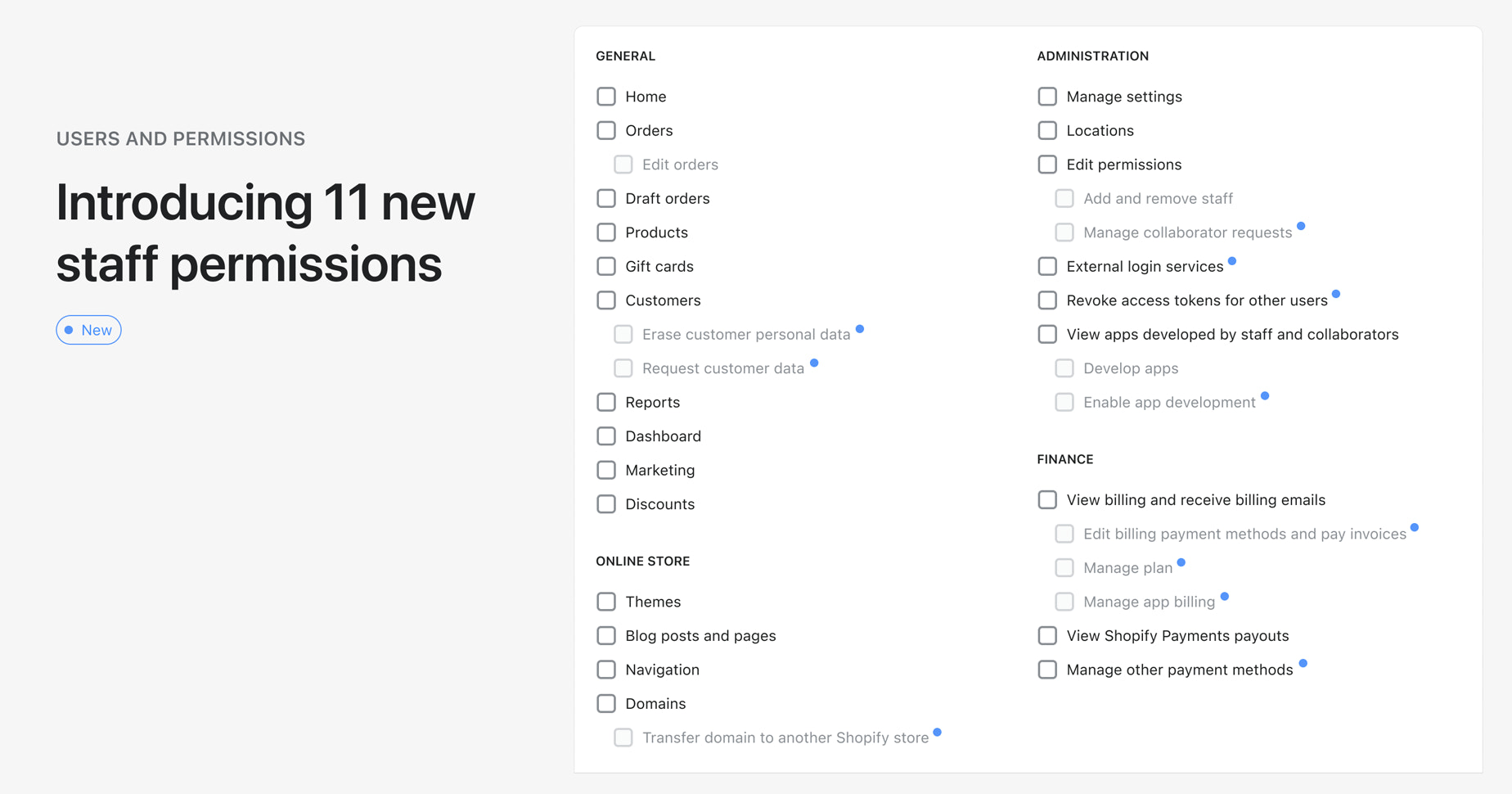Image resolution: width=1512 pixels, height=794 pixels.
Task: Enable the Develop apps permission
Action: tap(1064, 368)
